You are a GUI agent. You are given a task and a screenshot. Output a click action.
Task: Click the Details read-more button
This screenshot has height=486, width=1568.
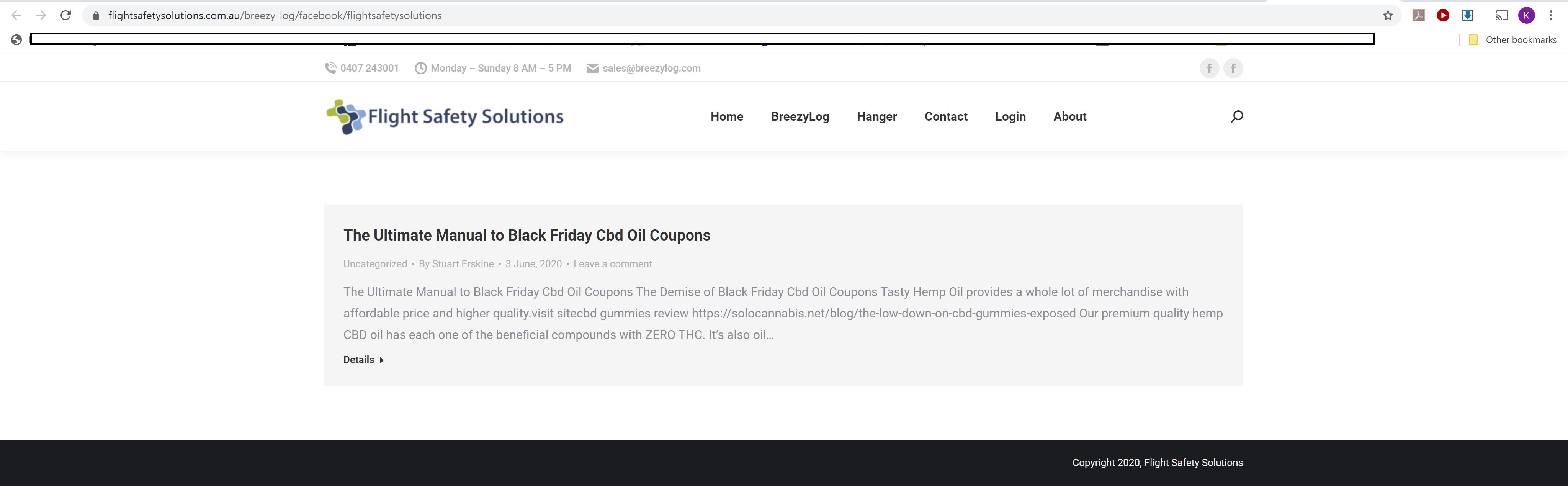pyautogui.click(x=363, y=360)
